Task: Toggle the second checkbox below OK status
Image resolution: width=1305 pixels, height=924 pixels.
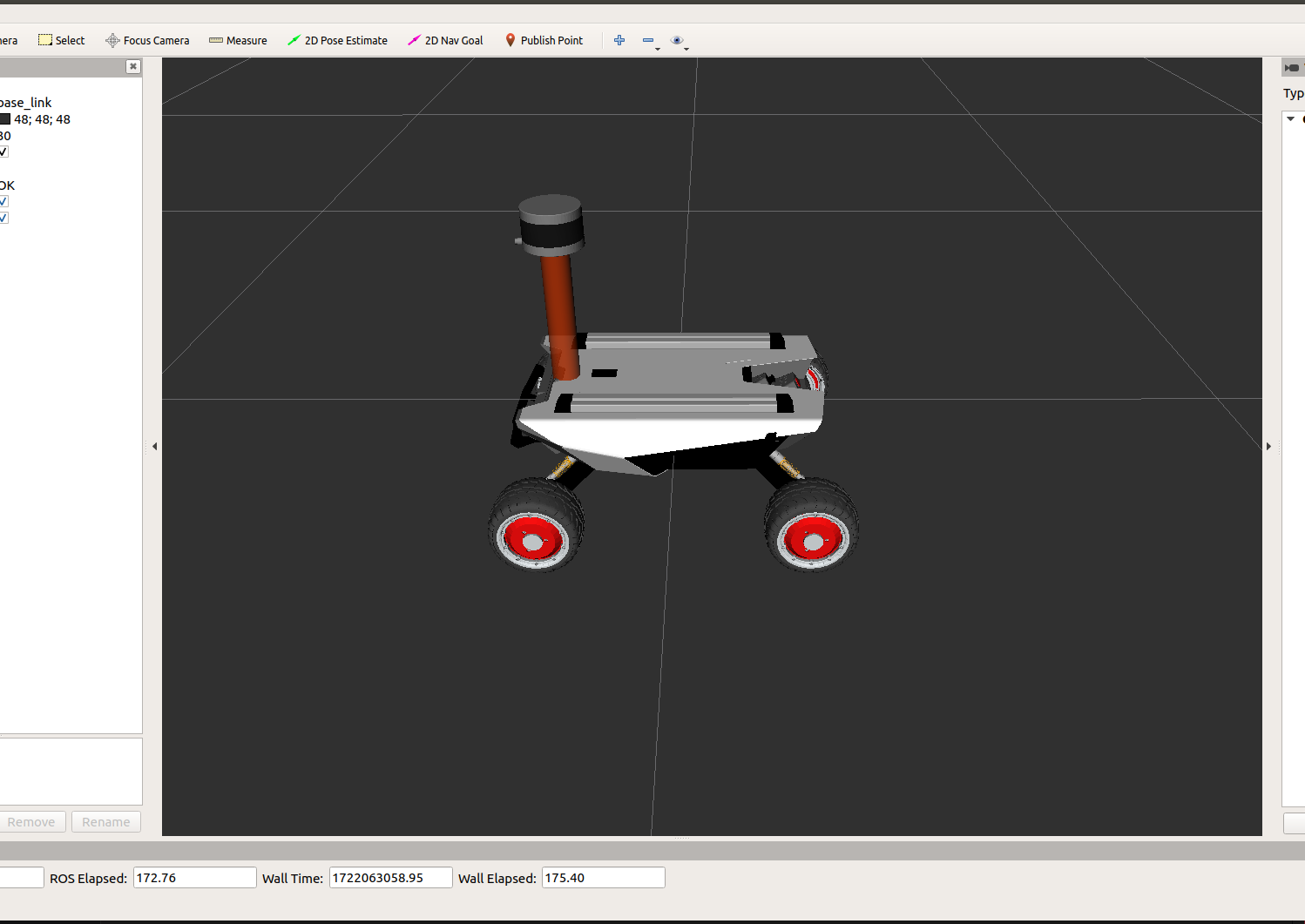Action: (3, 218)
